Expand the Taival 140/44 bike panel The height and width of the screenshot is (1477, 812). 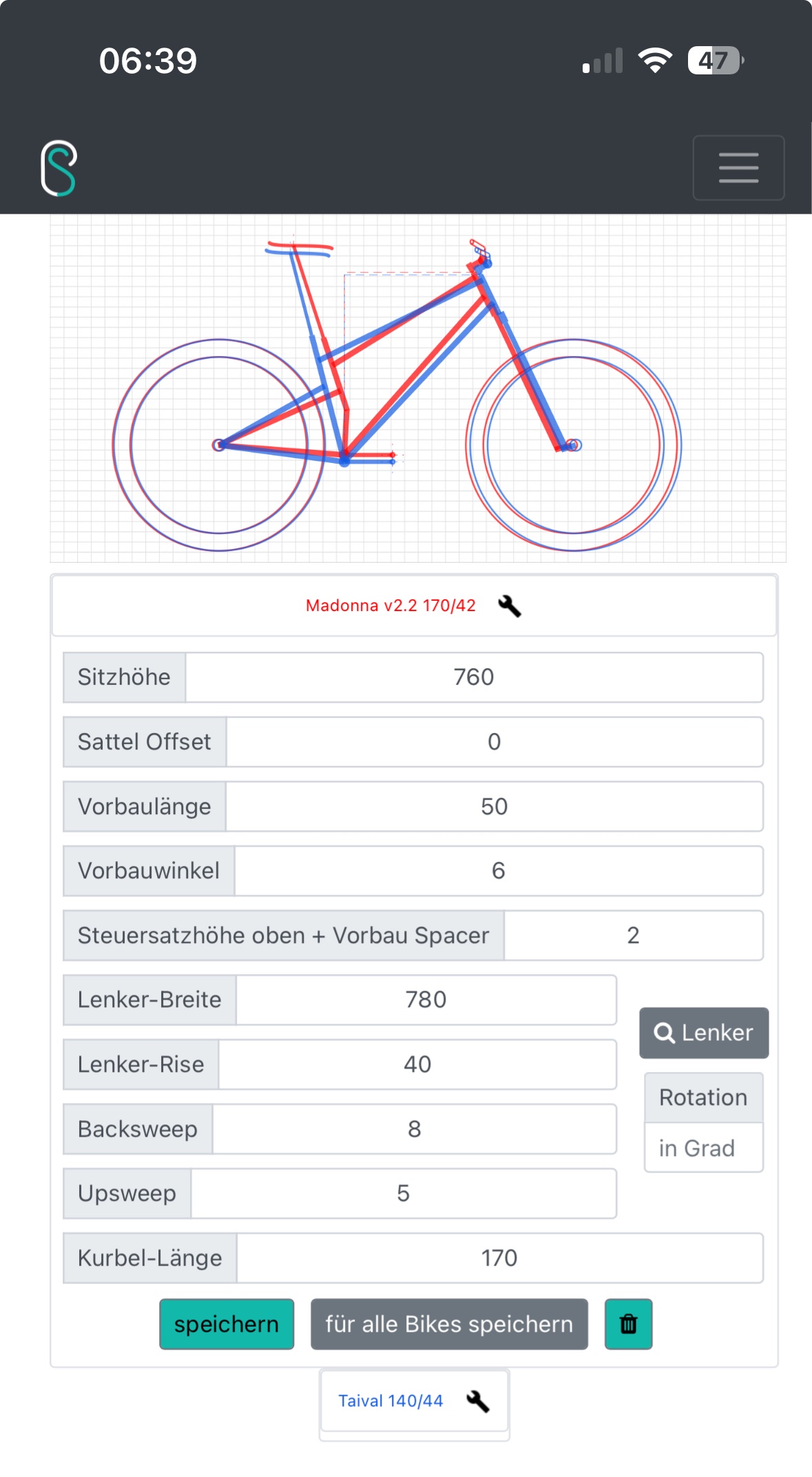(391, 1401)
